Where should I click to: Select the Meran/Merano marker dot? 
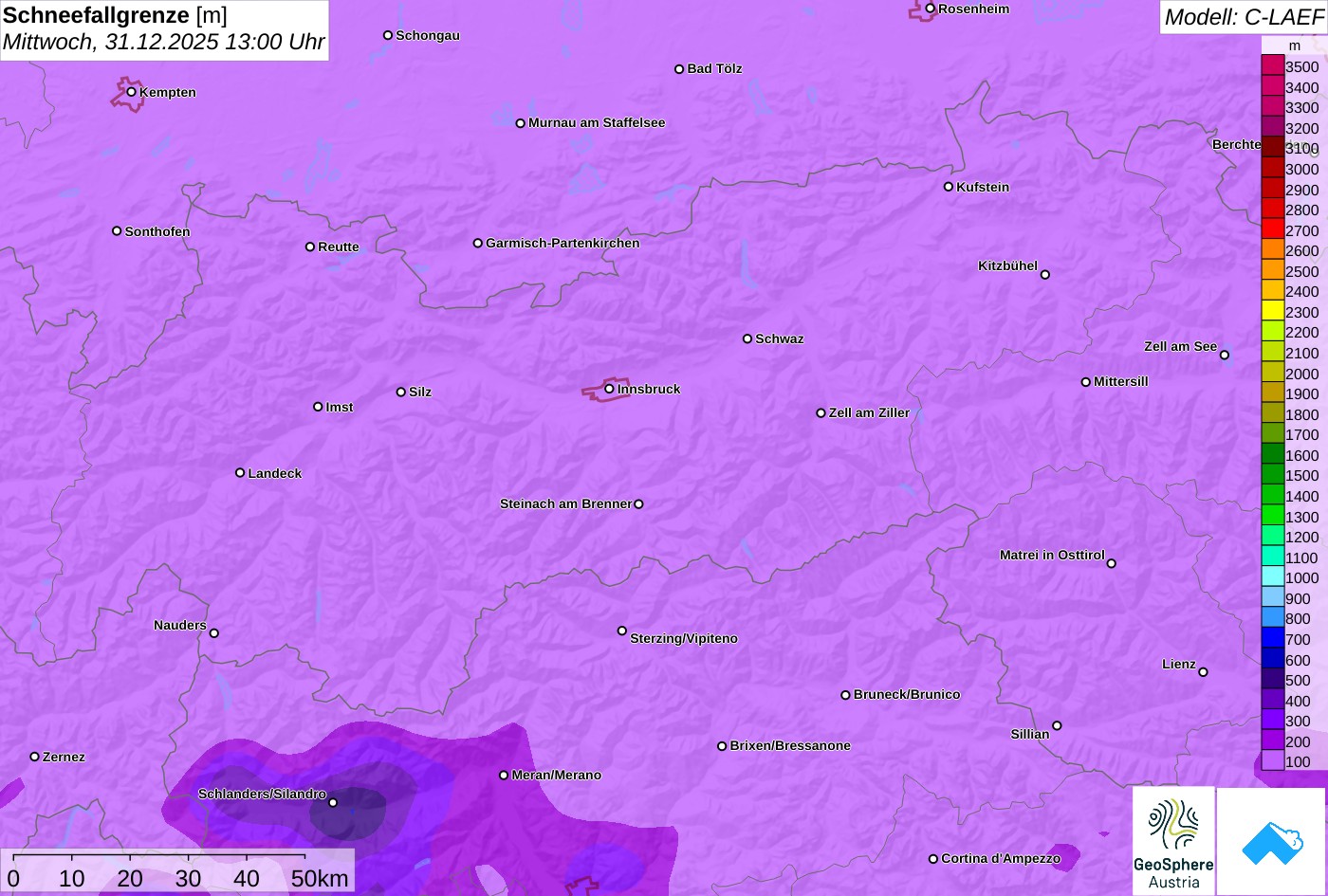tap(504, 776)
